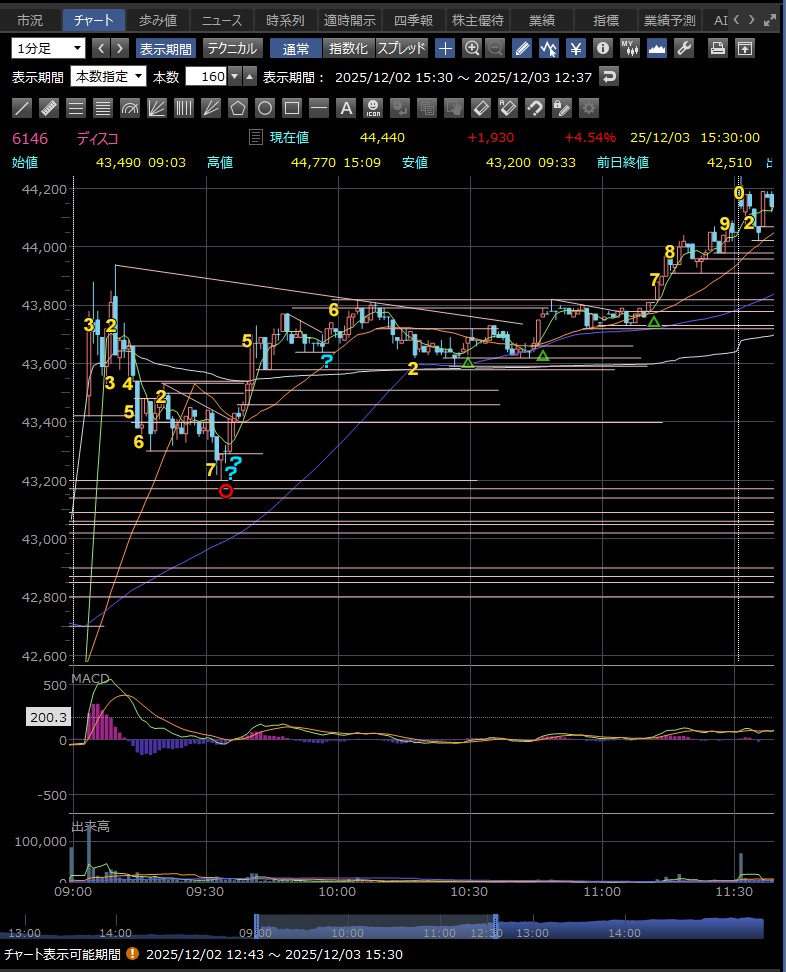Show chart info with the 'i' icon
This screenshot has width=786, height=972.
tap(603, 48)
